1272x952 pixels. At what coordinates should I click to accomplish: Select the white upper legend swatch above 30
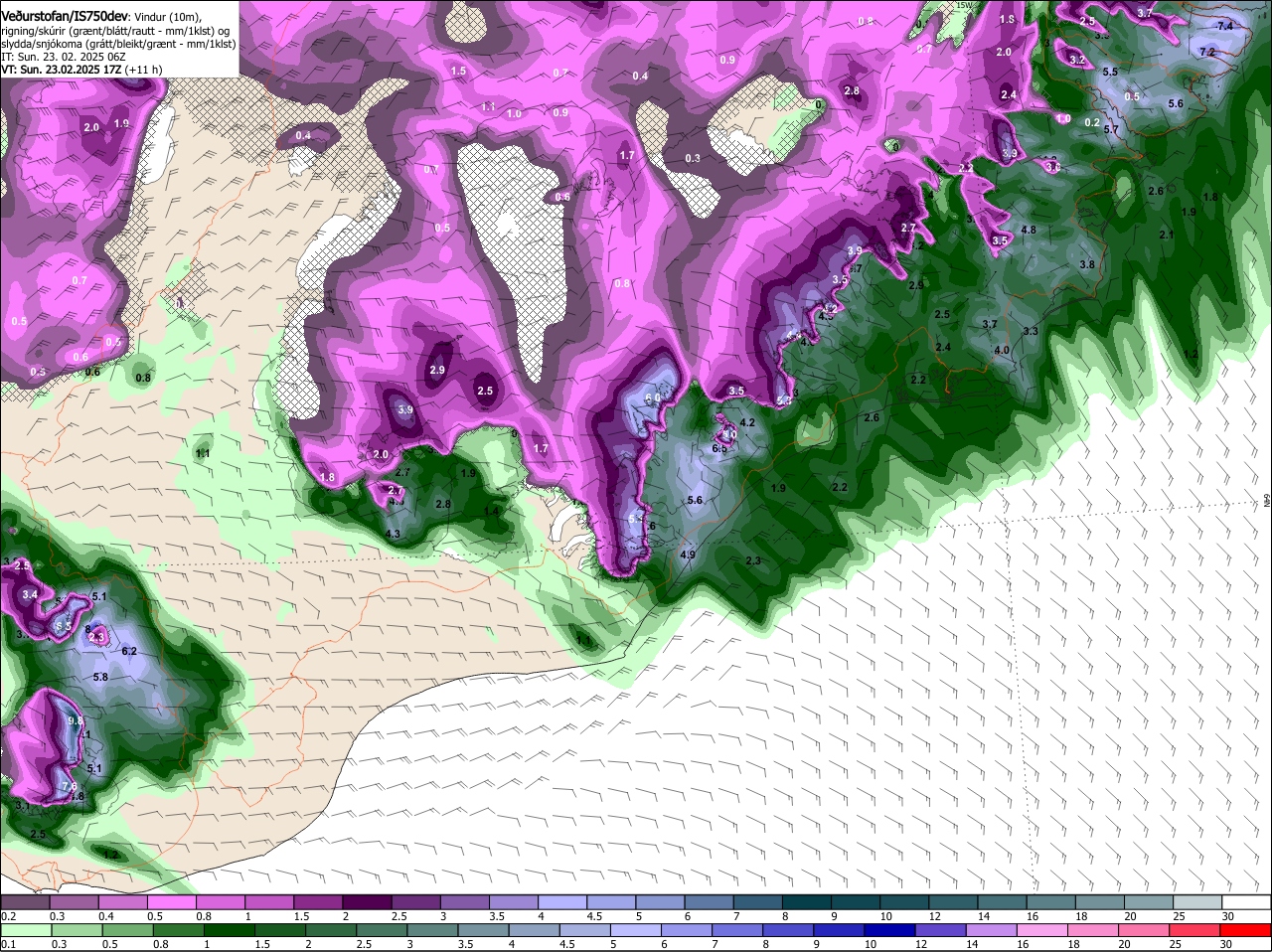[x=1247, y=900]
